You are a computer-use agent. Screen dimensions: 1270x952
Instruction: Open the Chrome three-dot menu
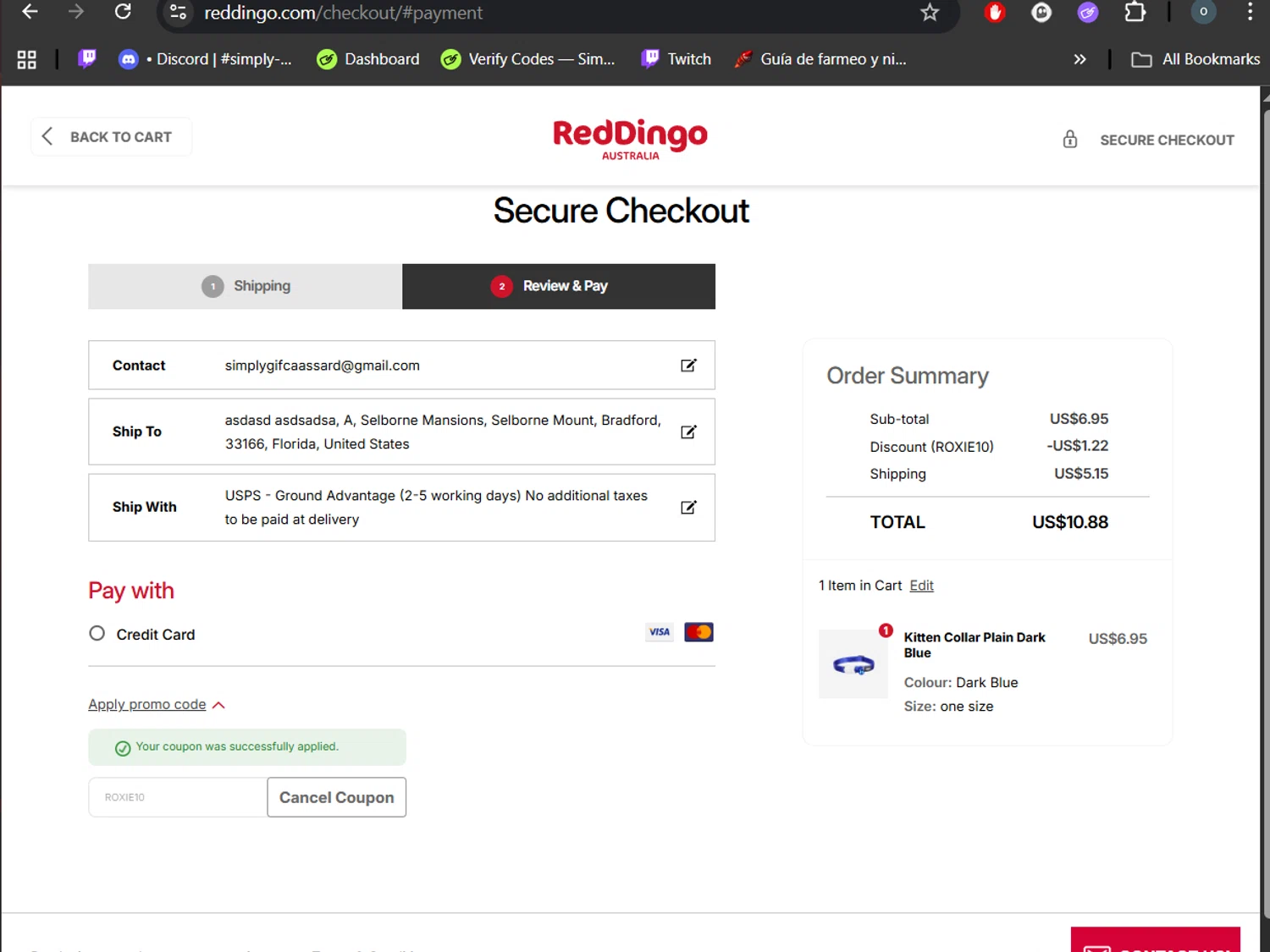coord(1250,12)
